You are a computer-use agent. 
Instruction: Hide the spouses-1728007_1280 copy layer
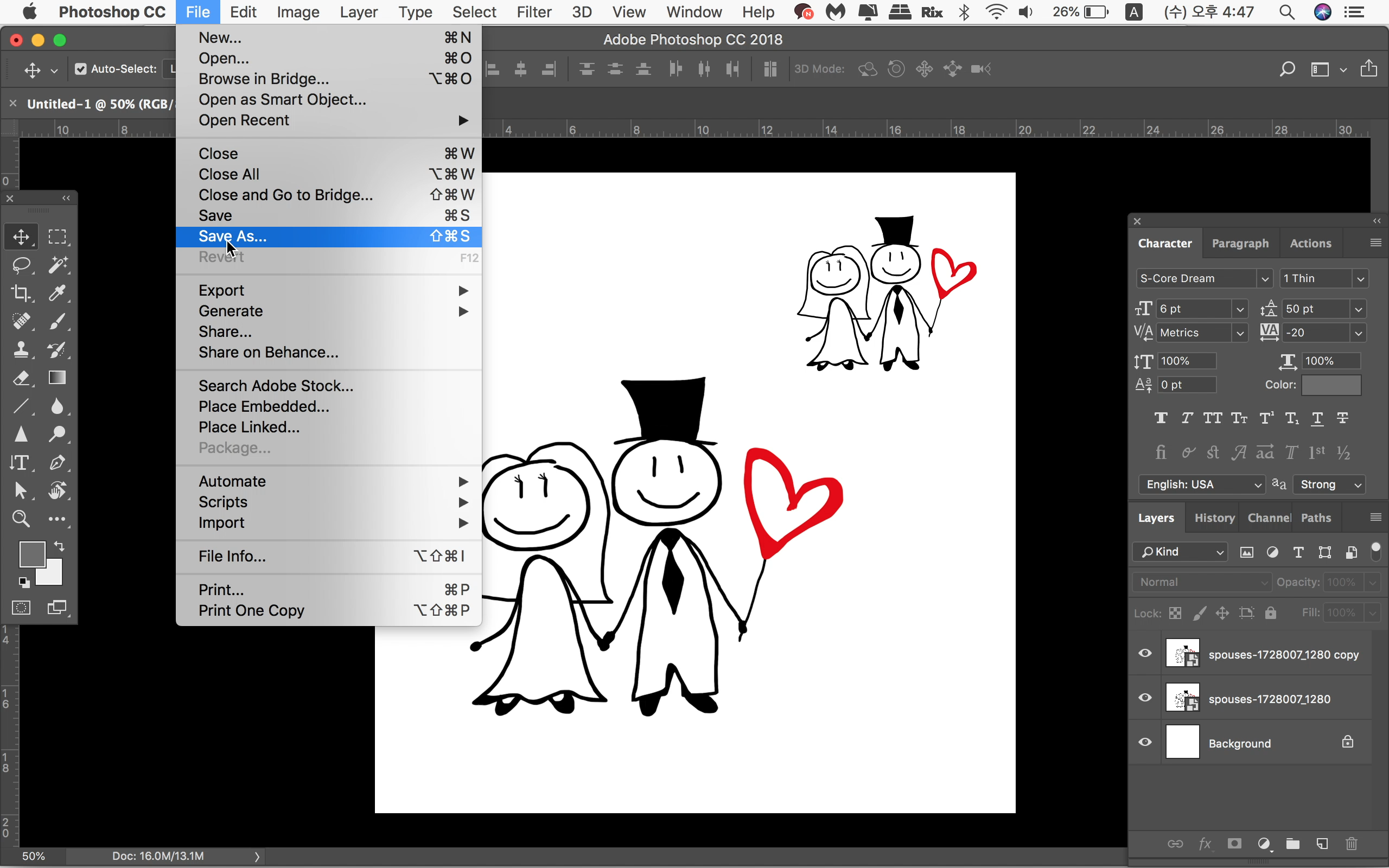point(1145,653)
